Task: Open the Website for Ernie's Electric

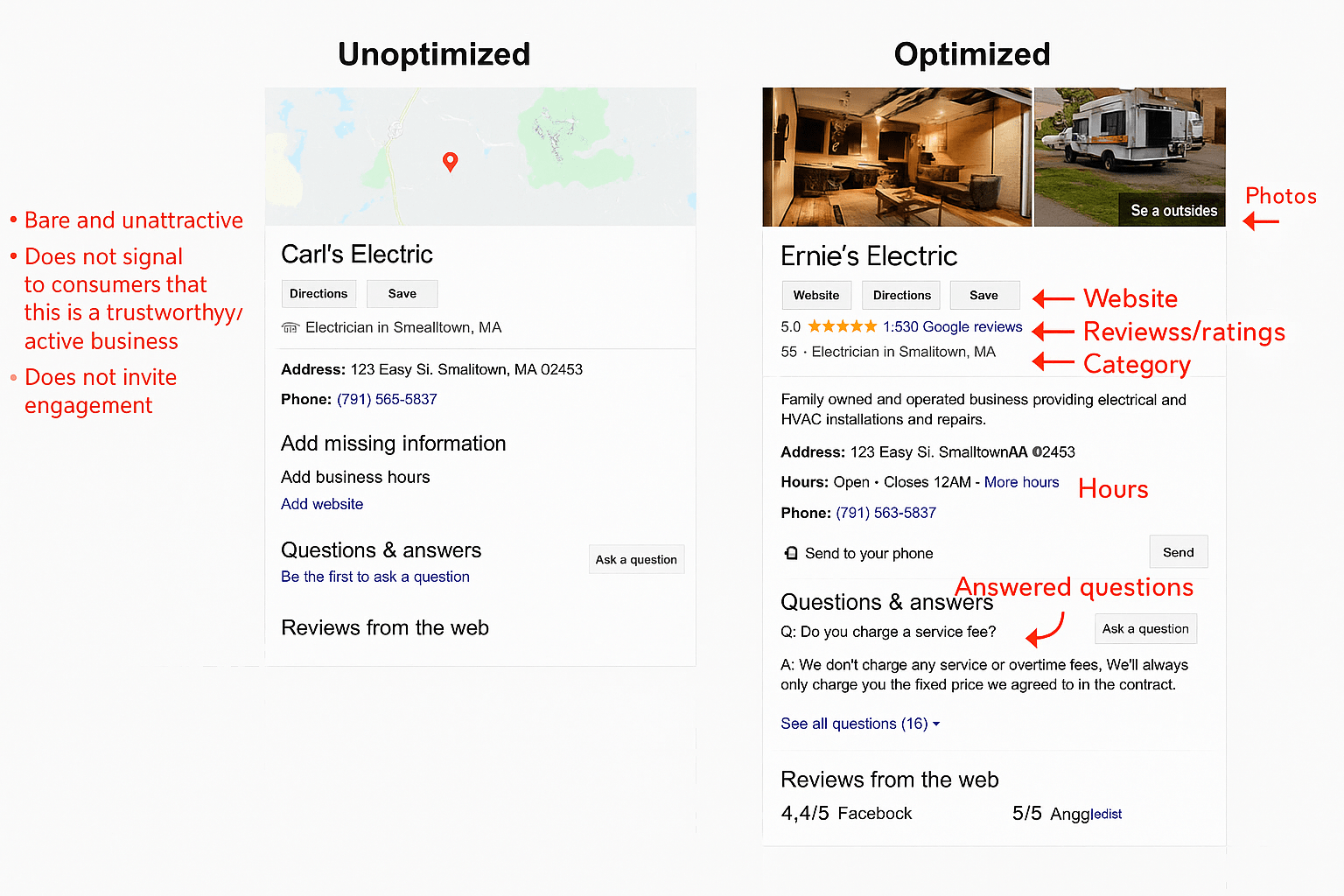Action: click(815, 295)
